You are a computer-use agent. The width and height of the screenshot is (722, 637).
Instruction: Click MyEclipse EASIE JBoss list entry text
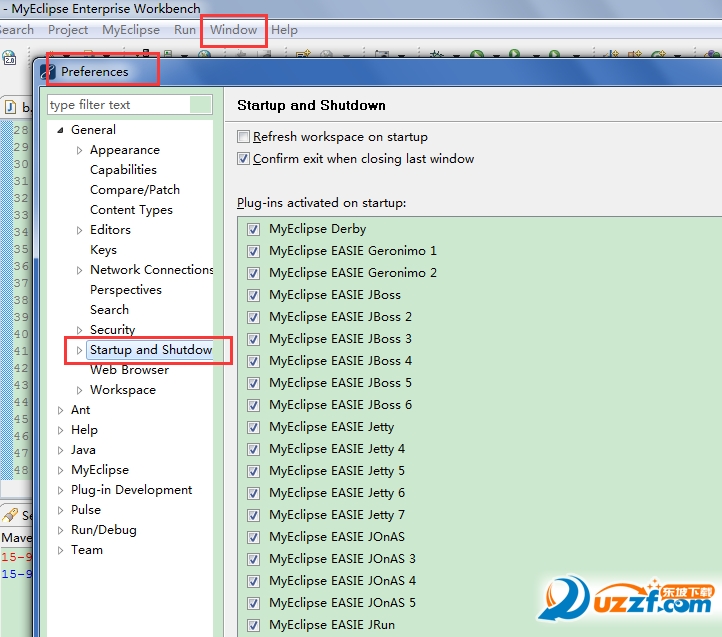point(335,295)
